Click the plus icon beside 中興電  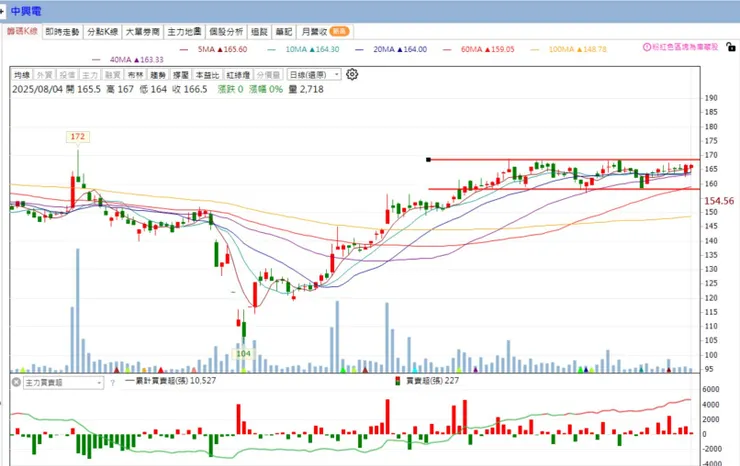click(2, 10)
